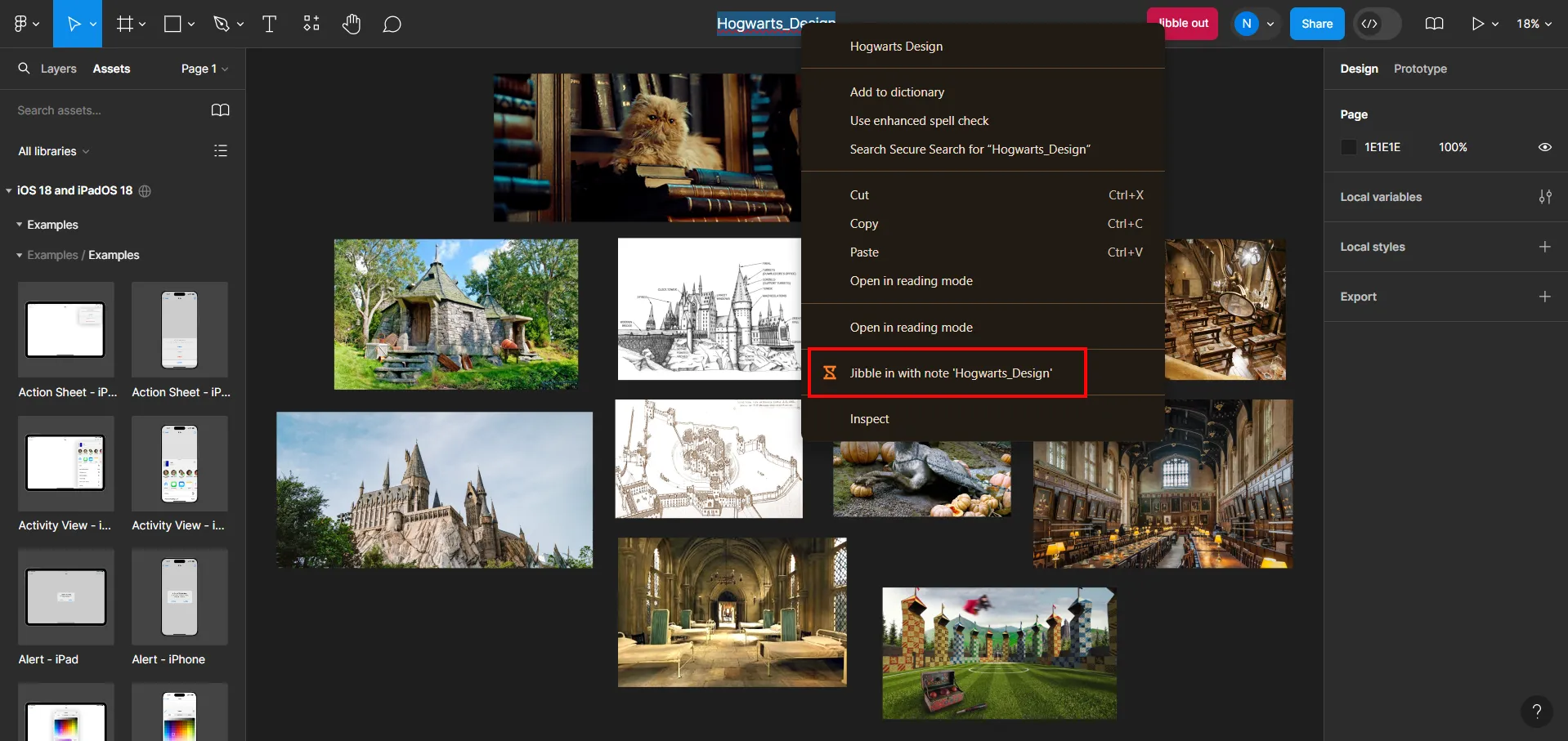This screenshot has height=741, width=1568.
Task: Activate the Comment tool
Action: [392, 24]
